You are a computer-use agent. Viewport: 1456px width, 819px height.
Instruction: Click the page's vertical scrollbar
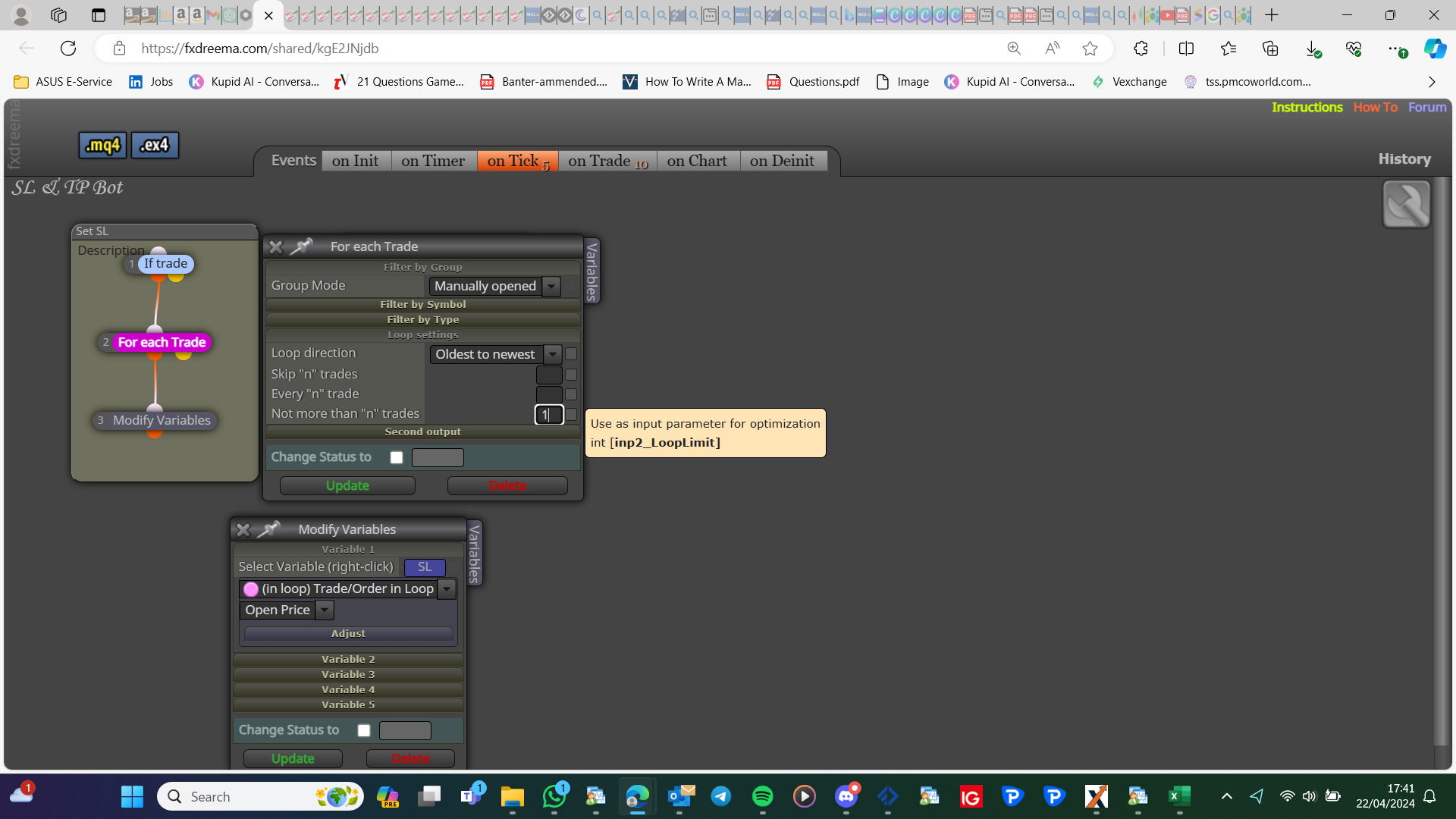click(x=1442, y=461)
